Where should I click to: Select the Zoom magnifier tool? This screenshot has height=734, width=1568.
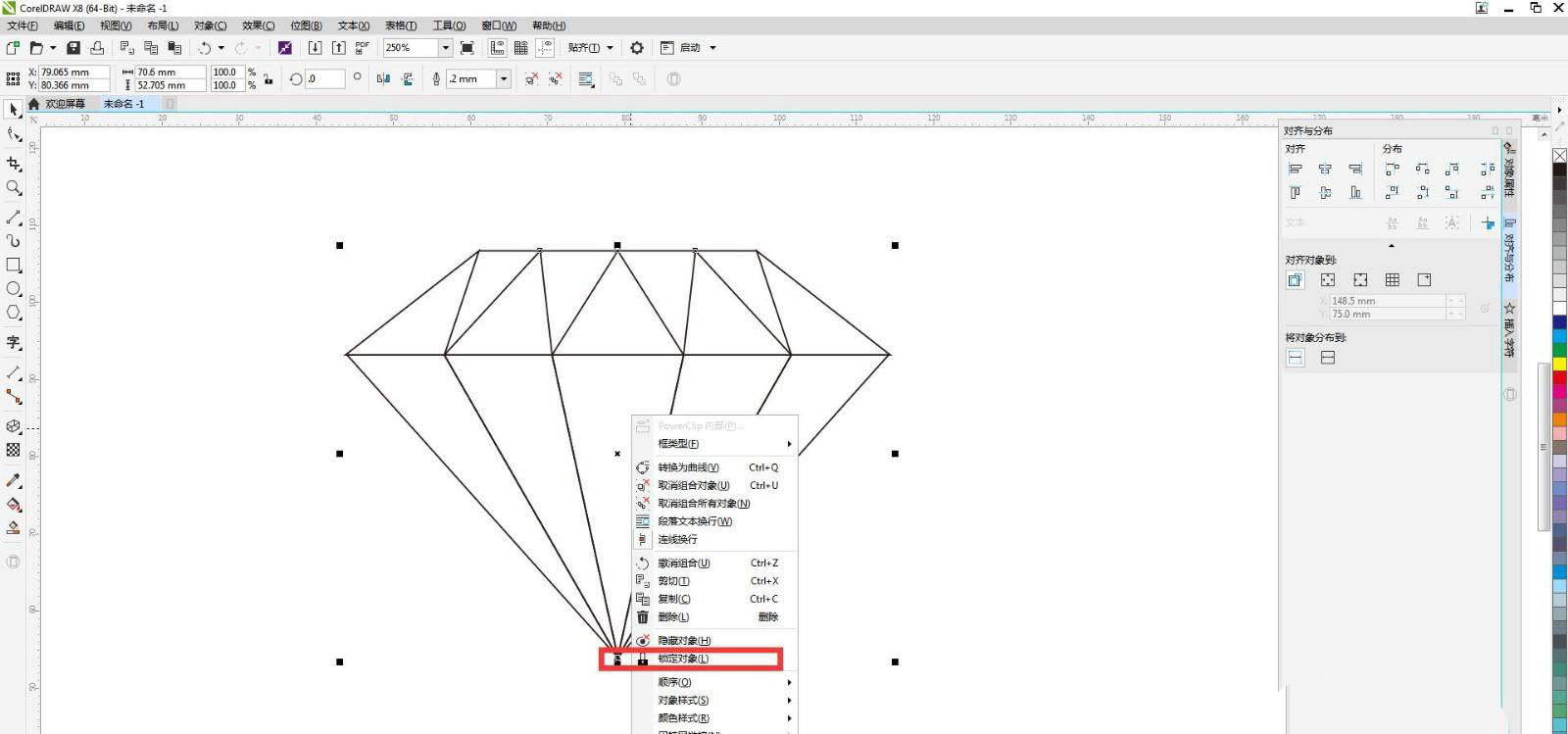14,188
